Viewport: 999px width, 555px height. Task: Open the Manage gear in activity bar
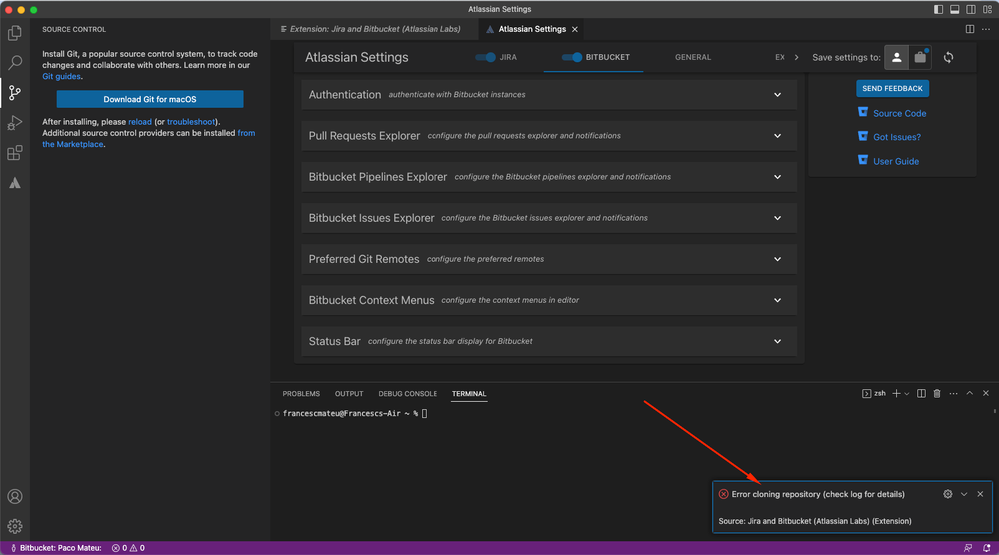pyautogui.click(x=15, y=526)
